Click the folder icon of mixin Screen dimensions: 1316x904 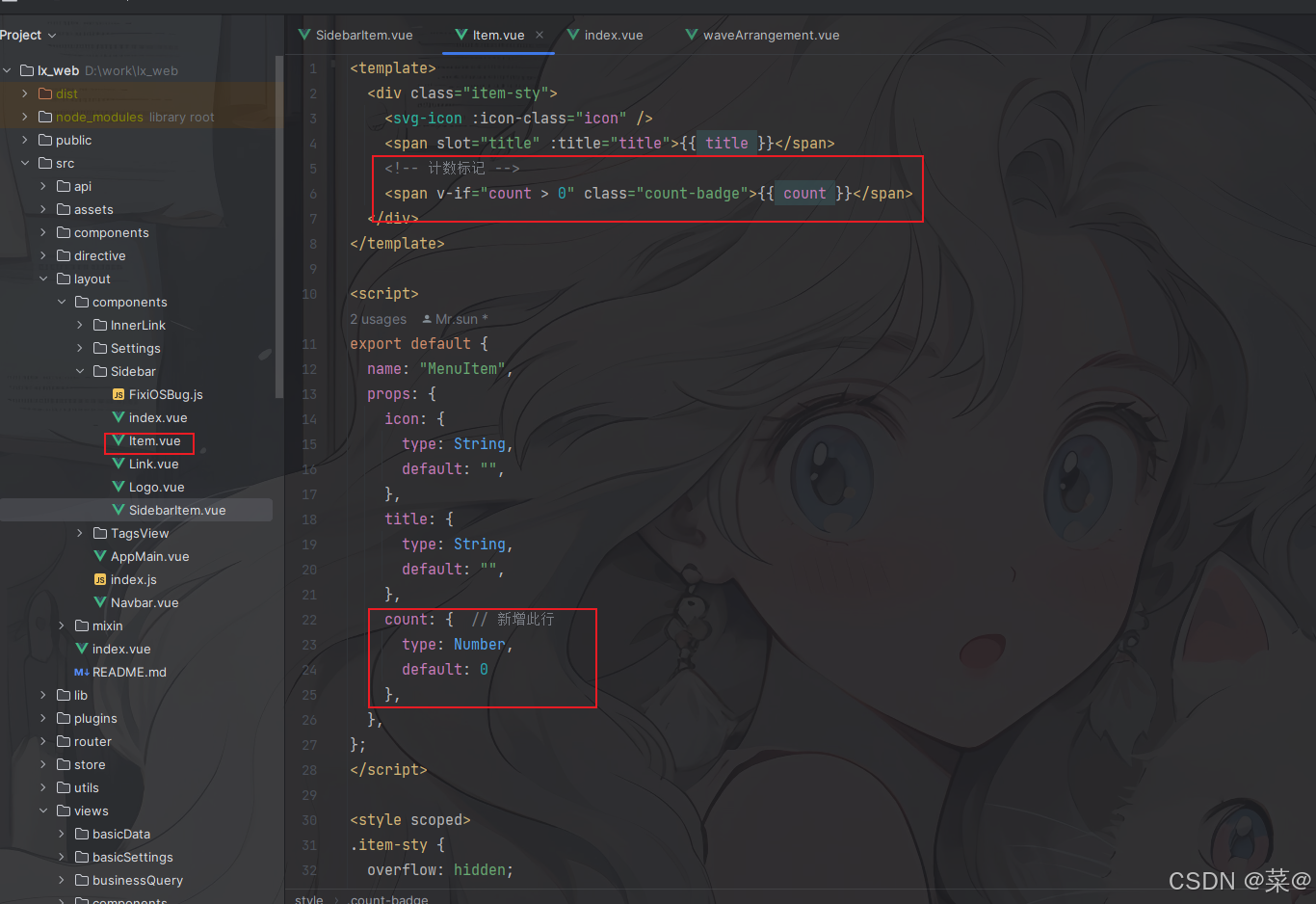[82, 625]
